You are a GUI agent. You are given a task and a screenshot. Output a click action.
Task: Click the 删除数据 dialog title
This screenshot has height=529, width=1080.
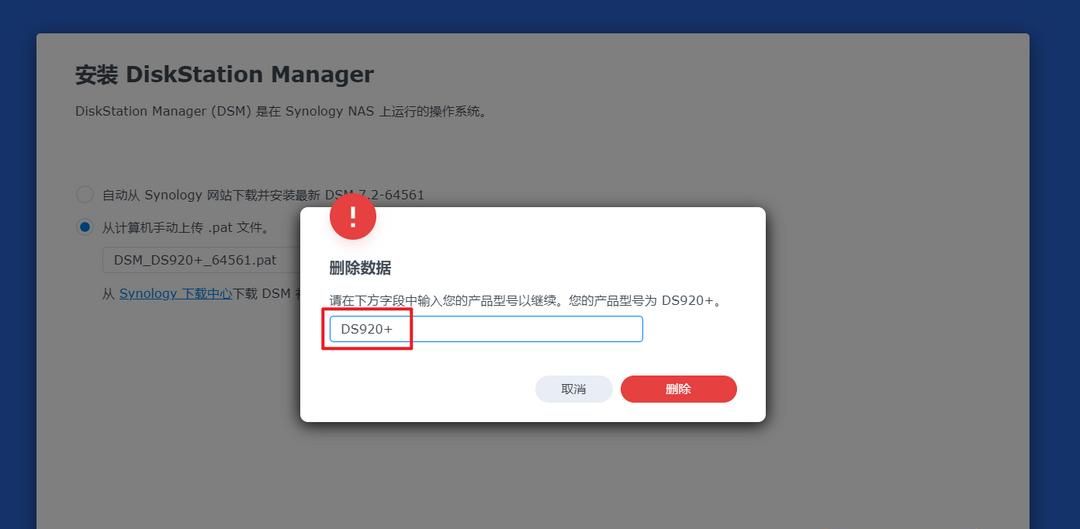point(360,268)
